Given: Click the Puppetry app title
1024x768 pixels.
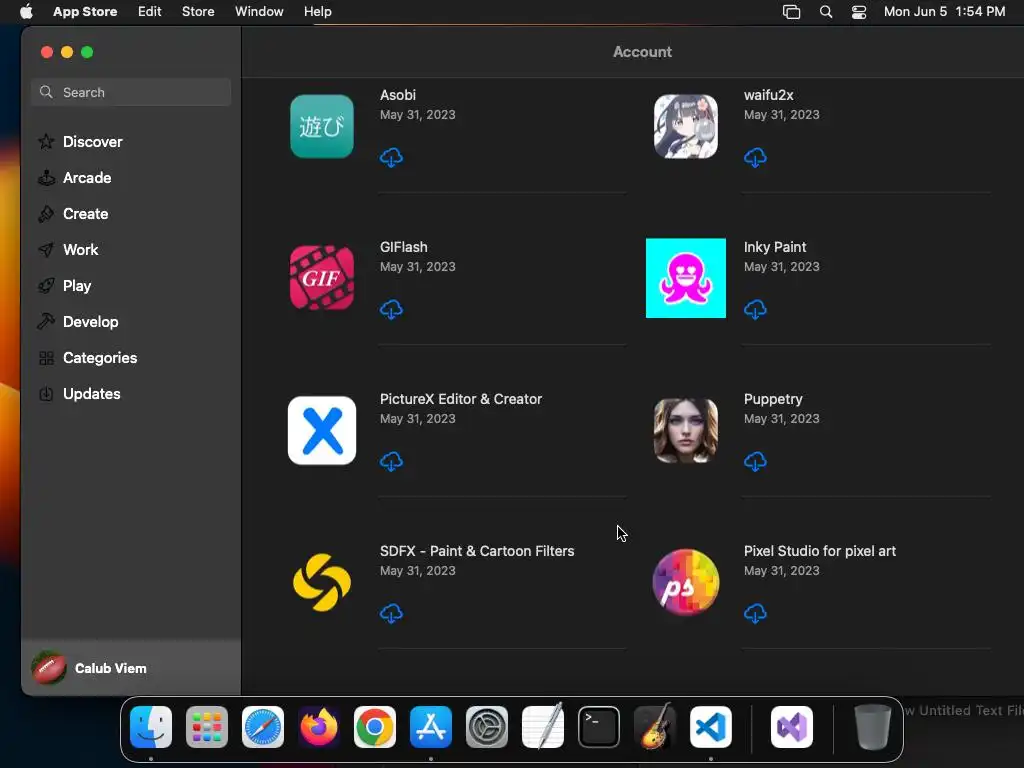Looking at the screenshot, I should (773, 399).
